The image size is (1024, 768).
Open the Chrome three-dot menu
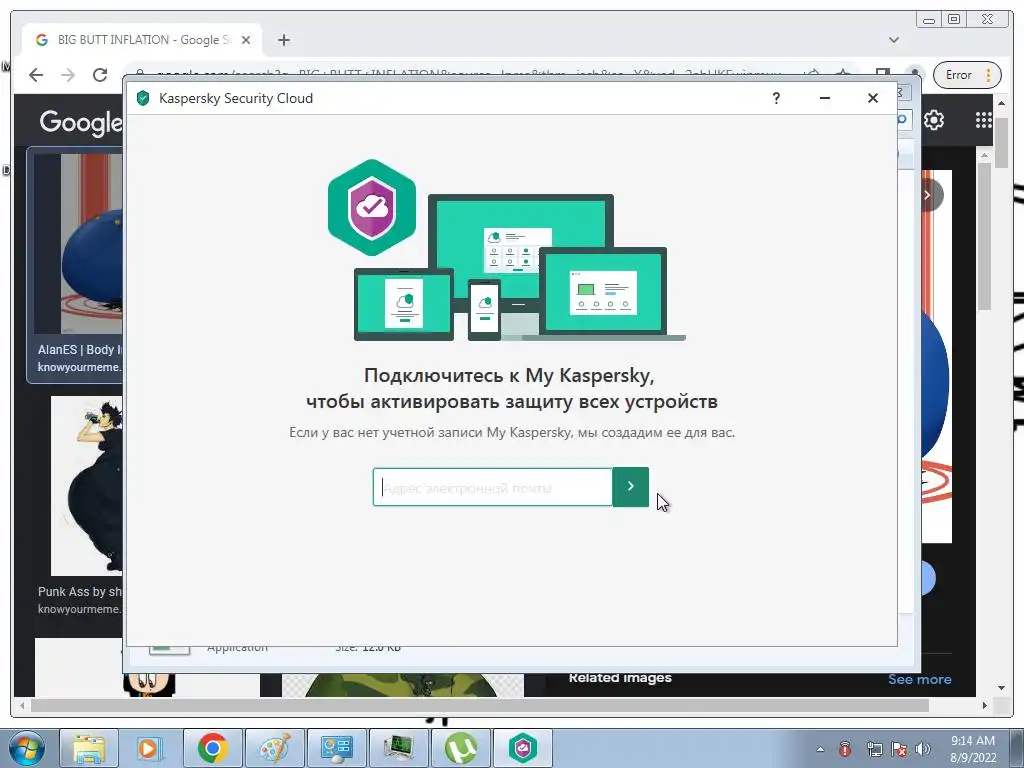click(x=989, y=75)
